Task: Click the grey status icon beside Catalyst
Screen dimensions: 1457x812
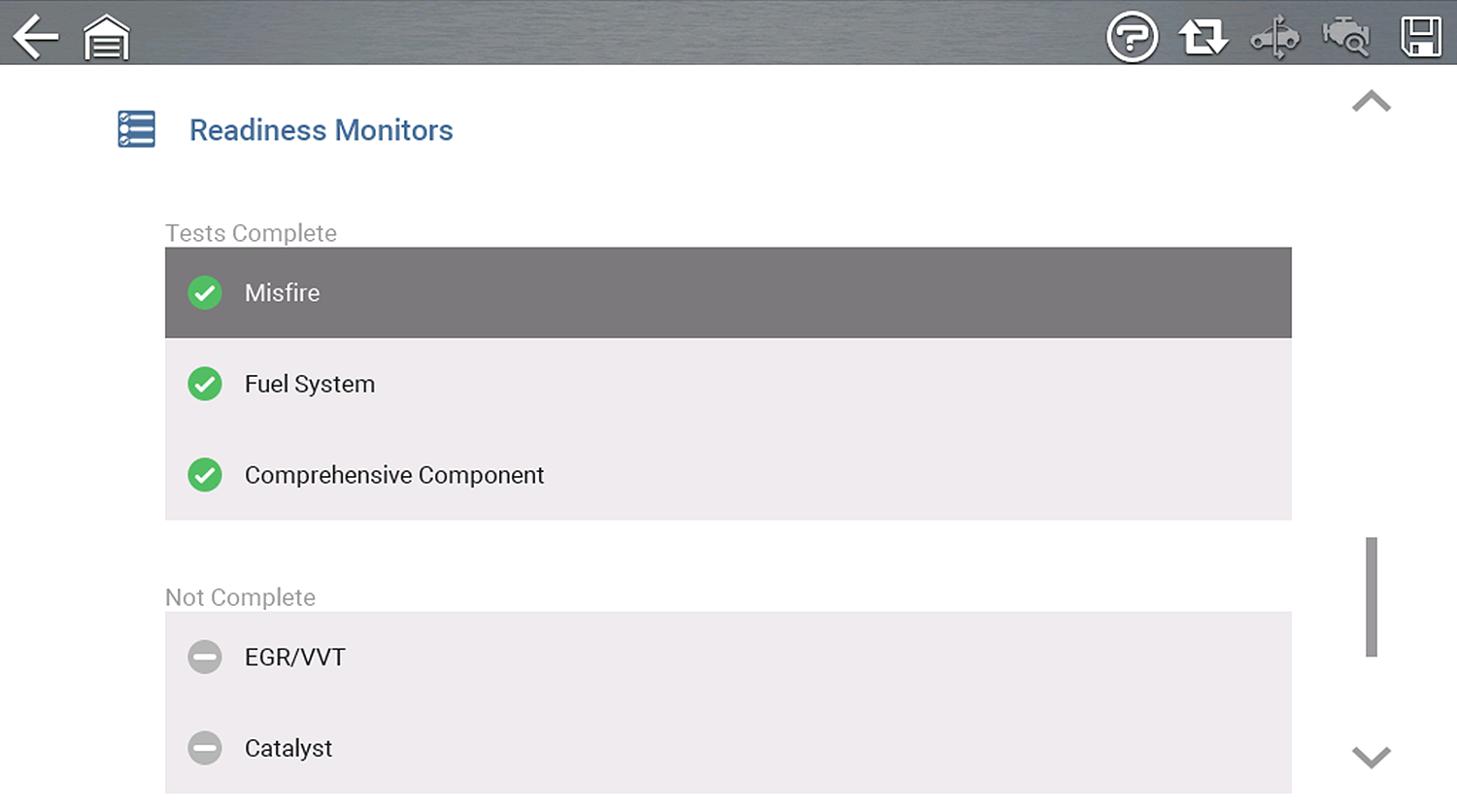Action: [x=205, y=748]
